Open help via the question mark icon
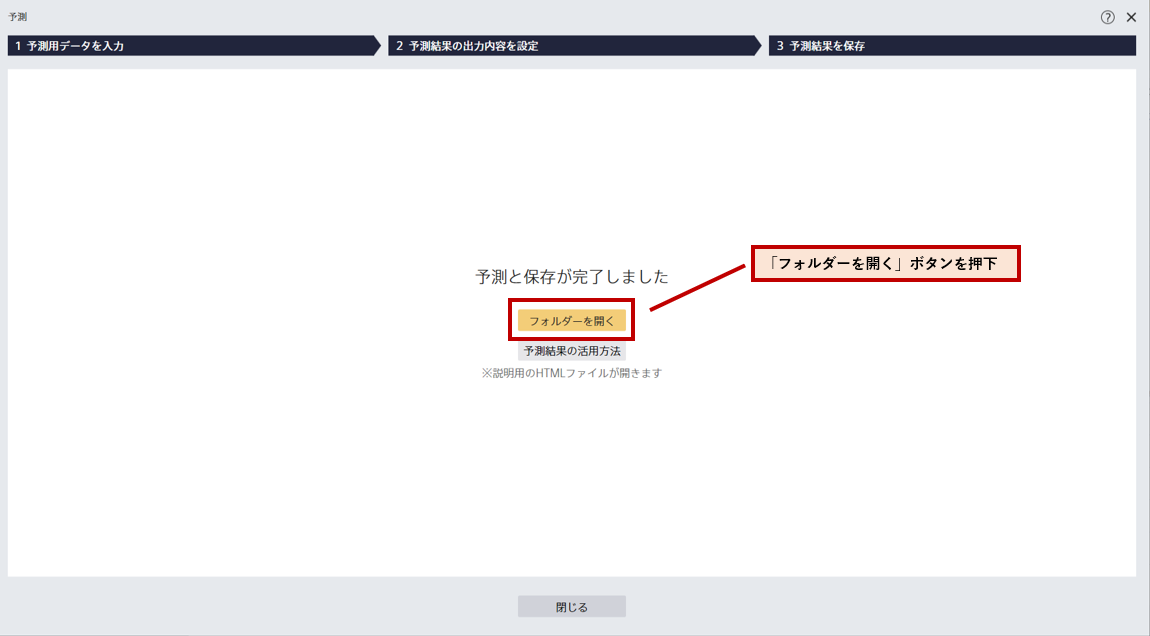The image size is (1150, 636). (x=1105, y=16)
